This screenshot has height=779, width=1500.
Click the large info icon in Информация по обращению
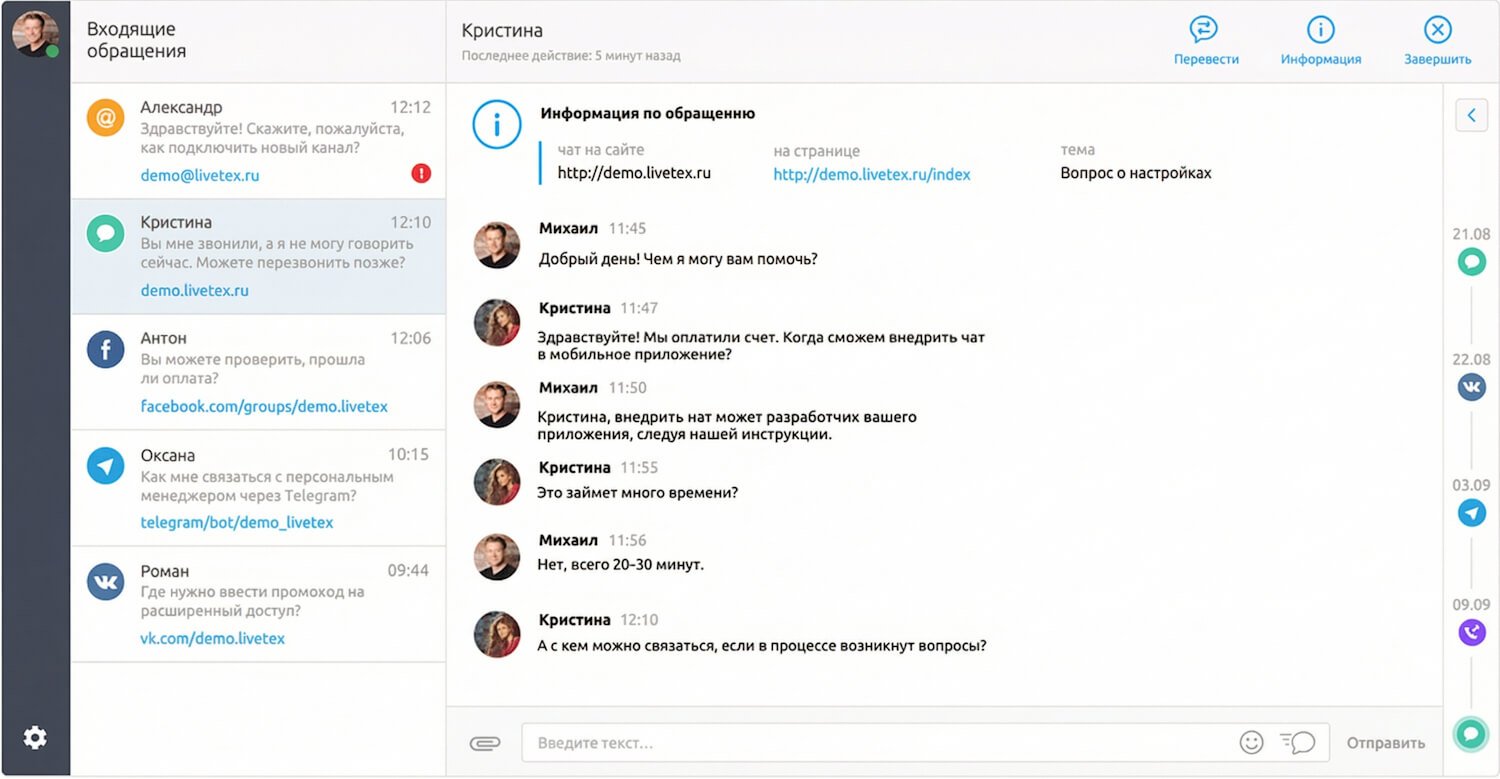pos(497,126)
